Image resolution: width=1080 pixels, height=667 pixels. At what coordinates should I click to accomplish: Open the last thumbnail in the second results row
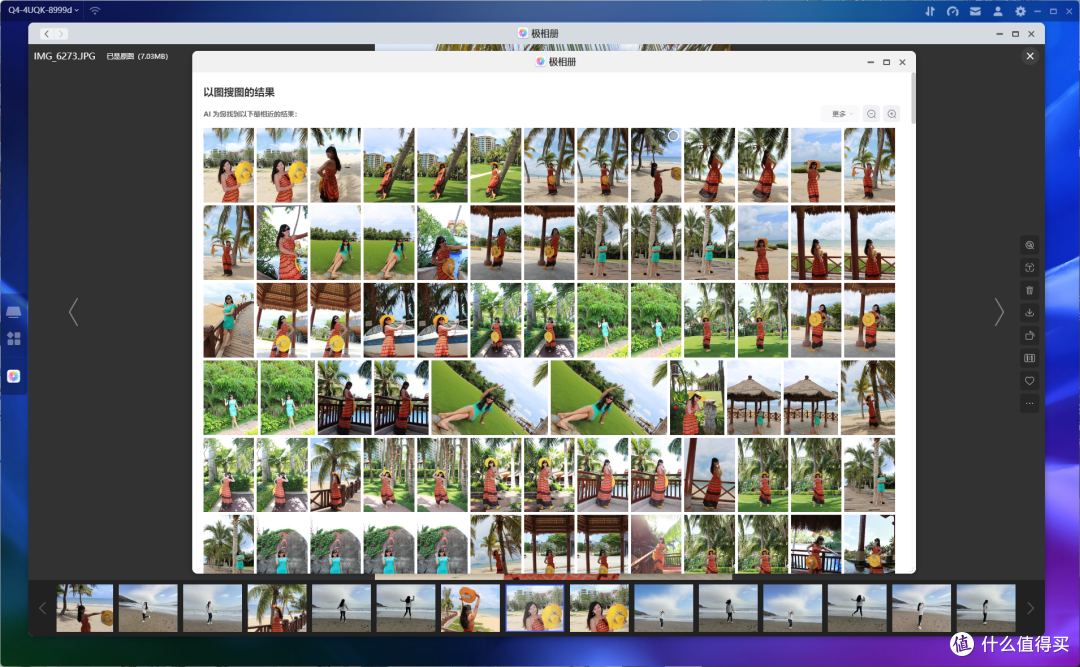coord(869,243)
